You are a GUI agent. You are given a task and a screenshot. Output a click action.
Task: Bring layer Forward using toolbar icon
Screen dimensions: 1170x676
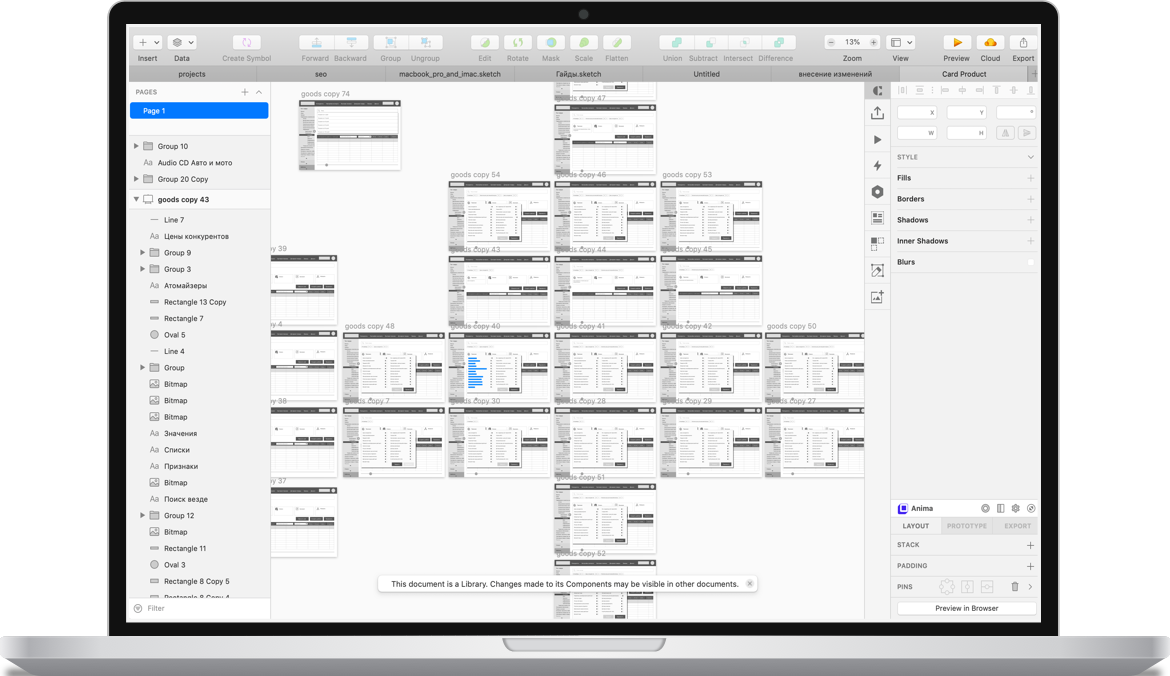[x=316, y=43]
